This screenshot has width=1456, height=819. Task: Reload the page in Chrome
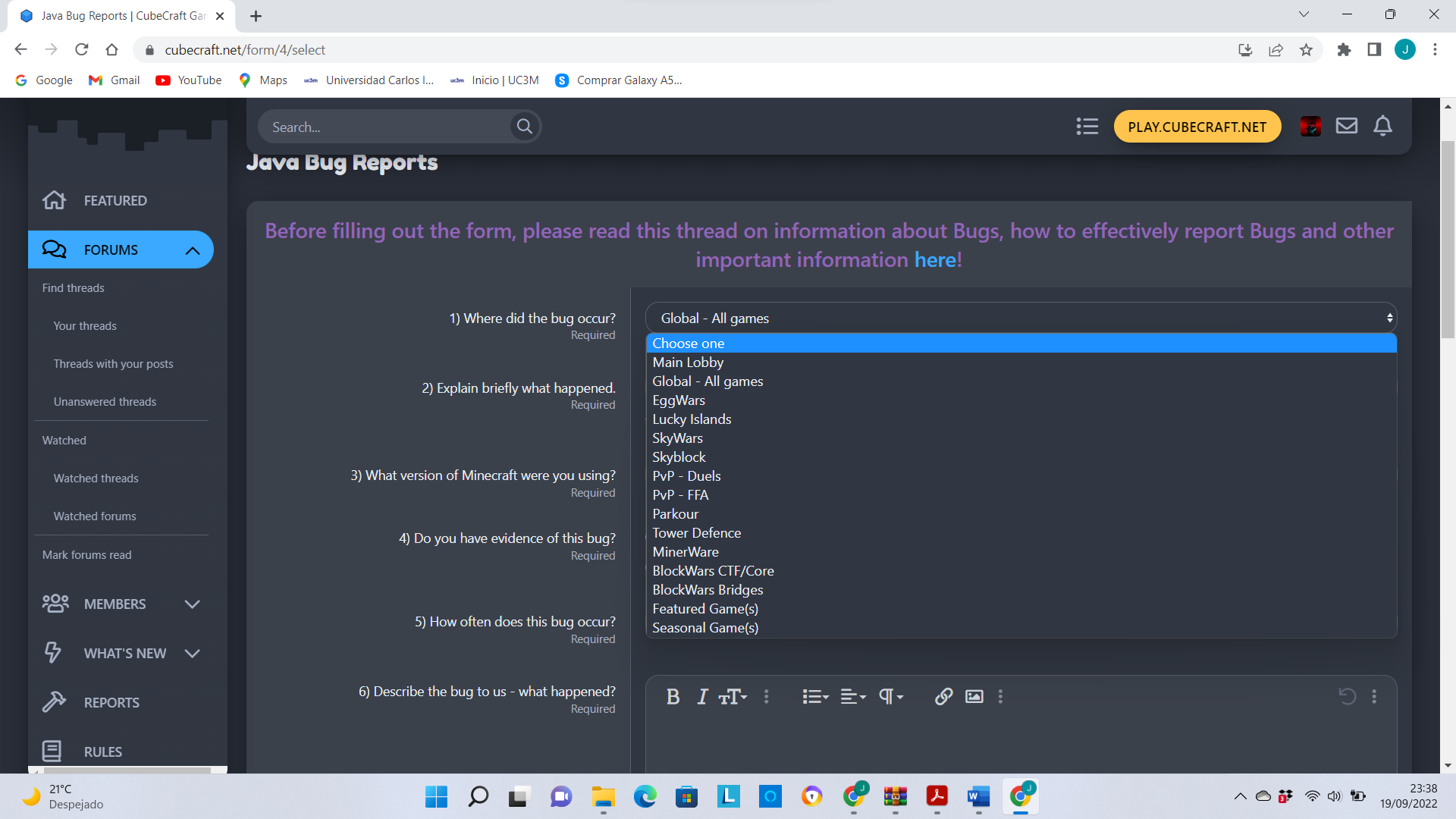coord(82,50)
